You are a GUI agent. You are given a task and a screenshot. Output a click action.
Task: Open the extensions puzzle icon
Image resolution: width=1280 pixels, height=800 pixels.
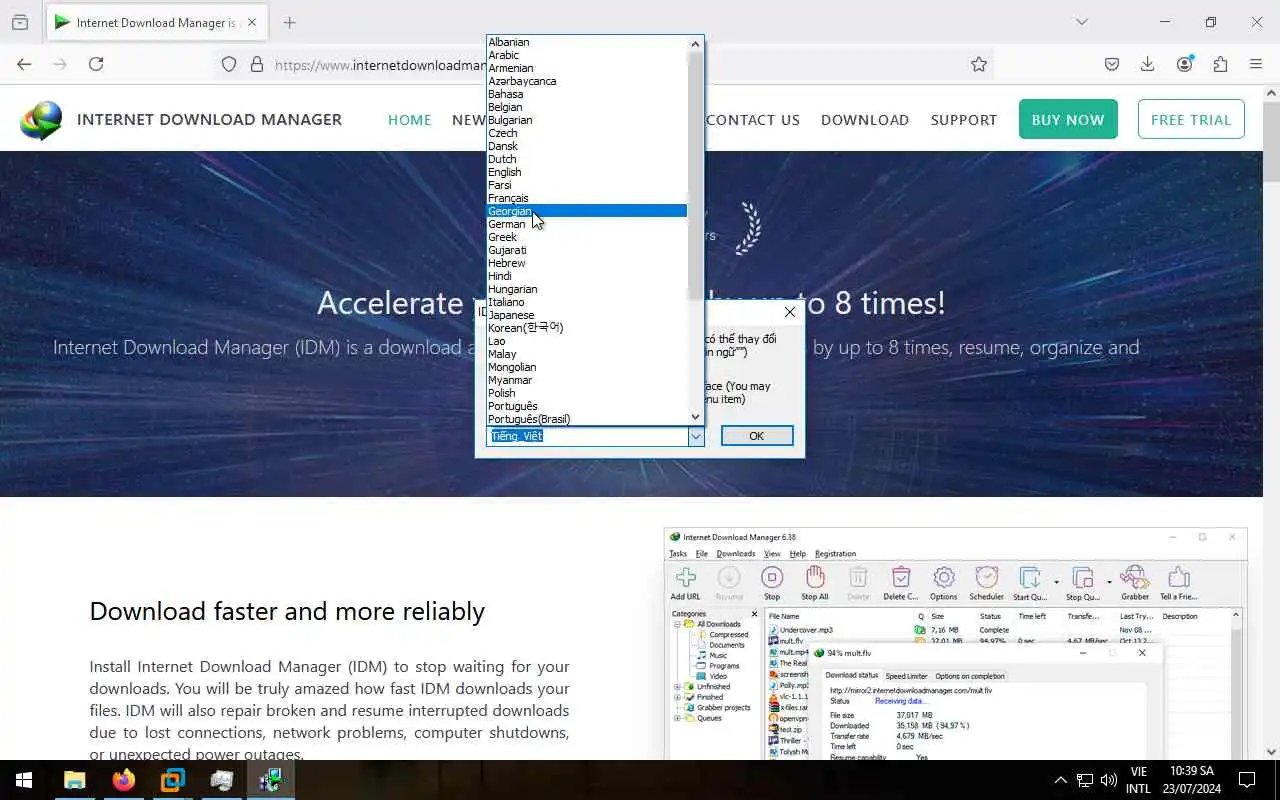tap(1220, 64)
